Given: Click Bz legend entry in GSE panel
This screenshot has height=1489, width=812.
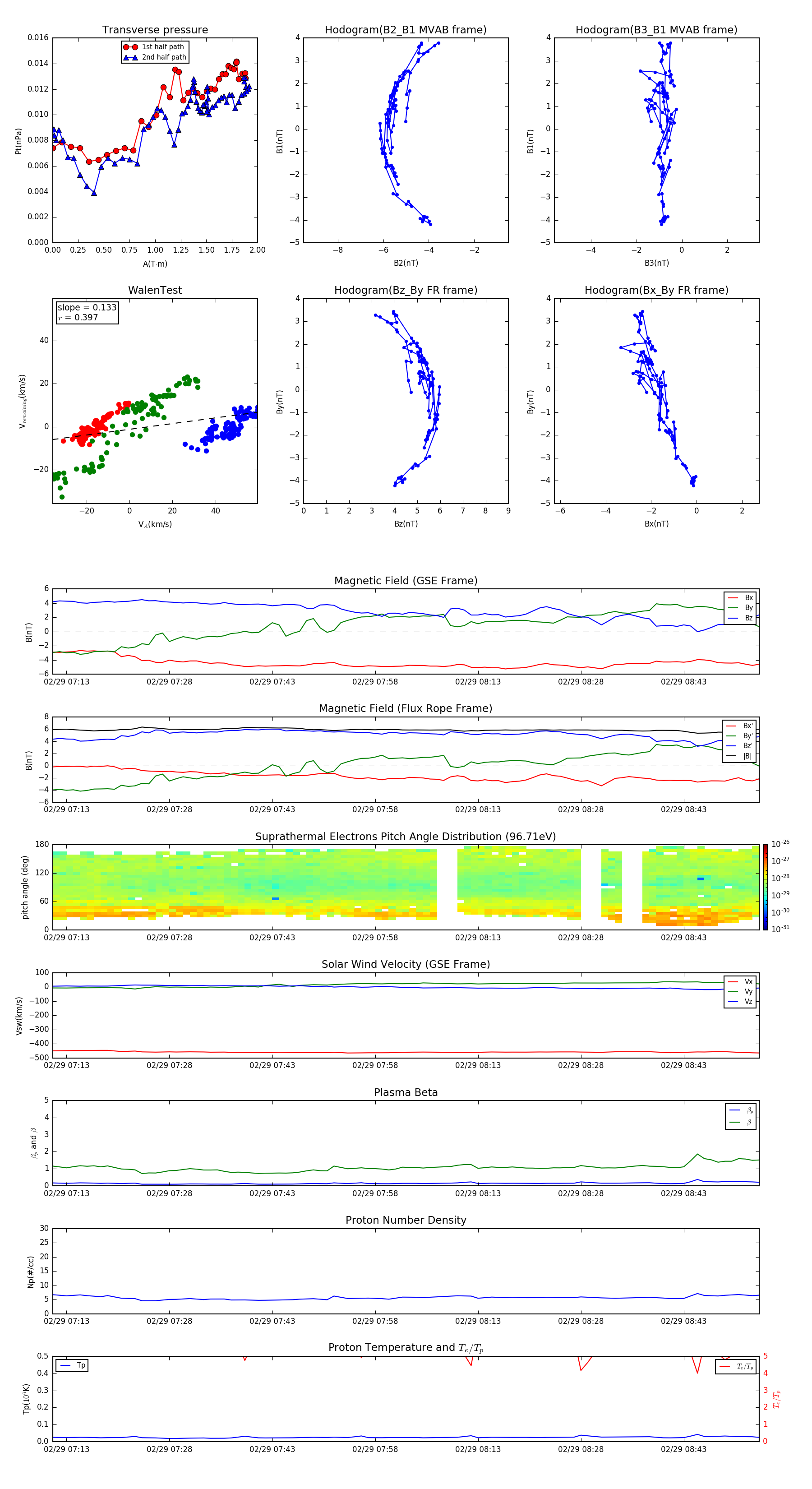Looking at the screenshot, I should [741, 619].
